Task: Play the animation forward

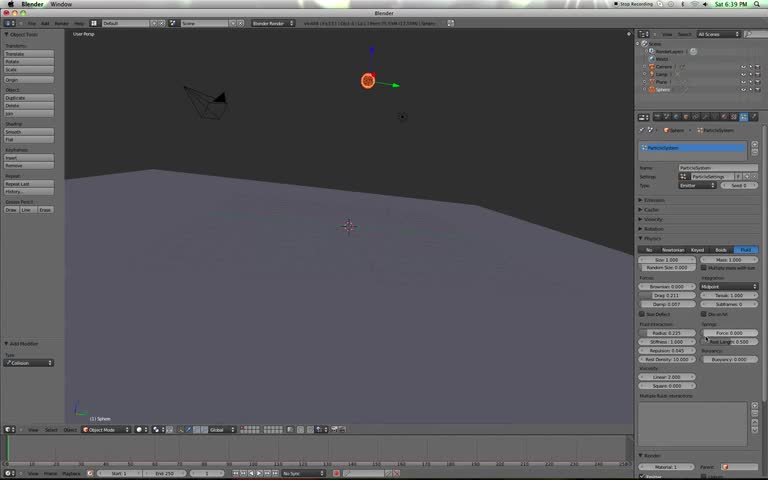Action: (260, 473)
